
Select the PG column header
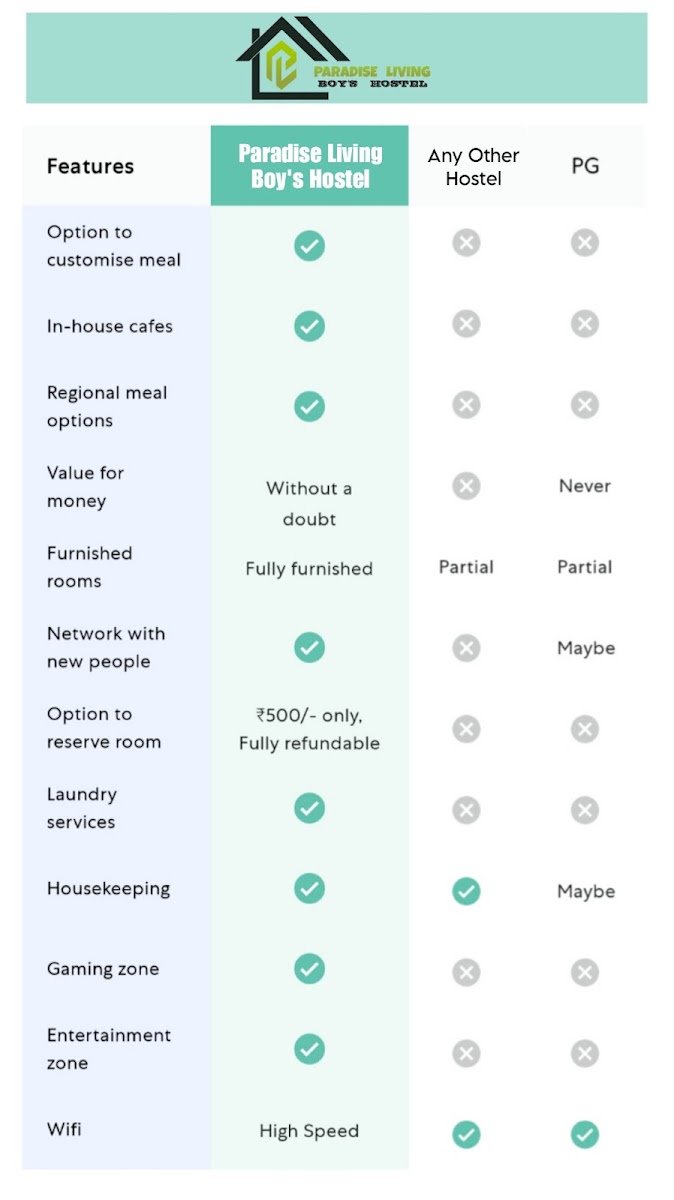pos(585,166)
